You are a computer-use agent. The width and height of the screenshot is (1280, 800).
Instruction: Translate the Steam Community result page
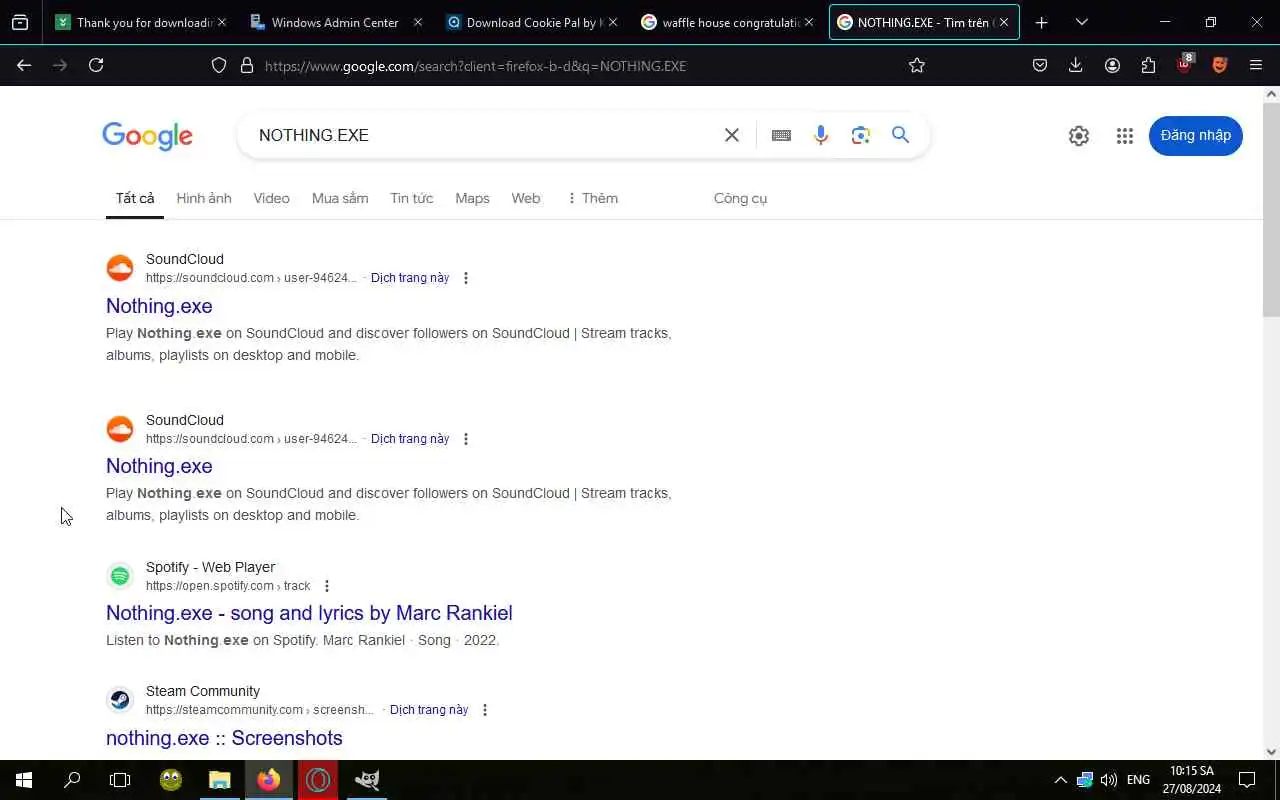429,710
